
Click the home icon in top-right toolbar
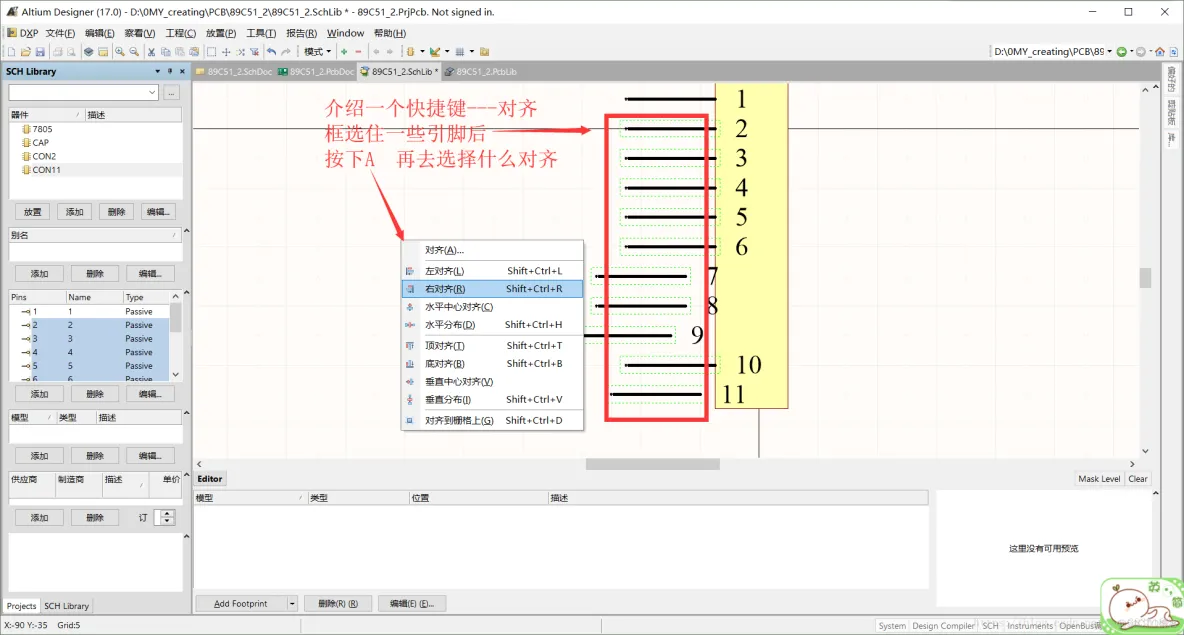point(1160,51)
